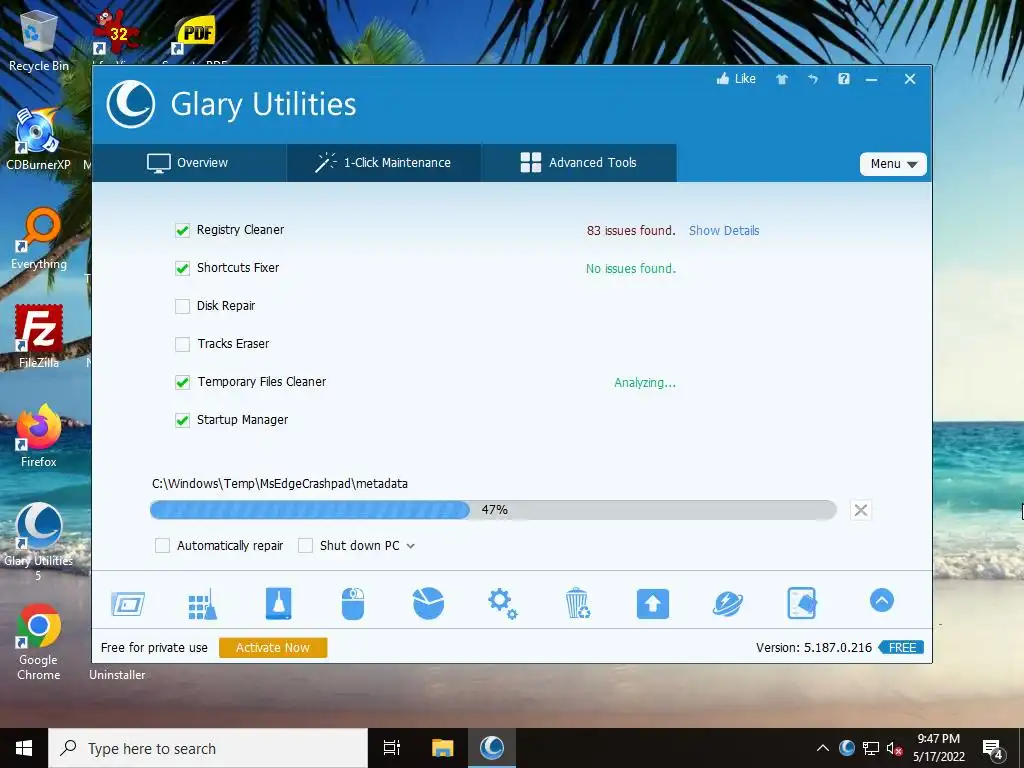Open the Process Manager gears icon
The width and height of the screenshot is (1024, 768).
coord(503,603)
